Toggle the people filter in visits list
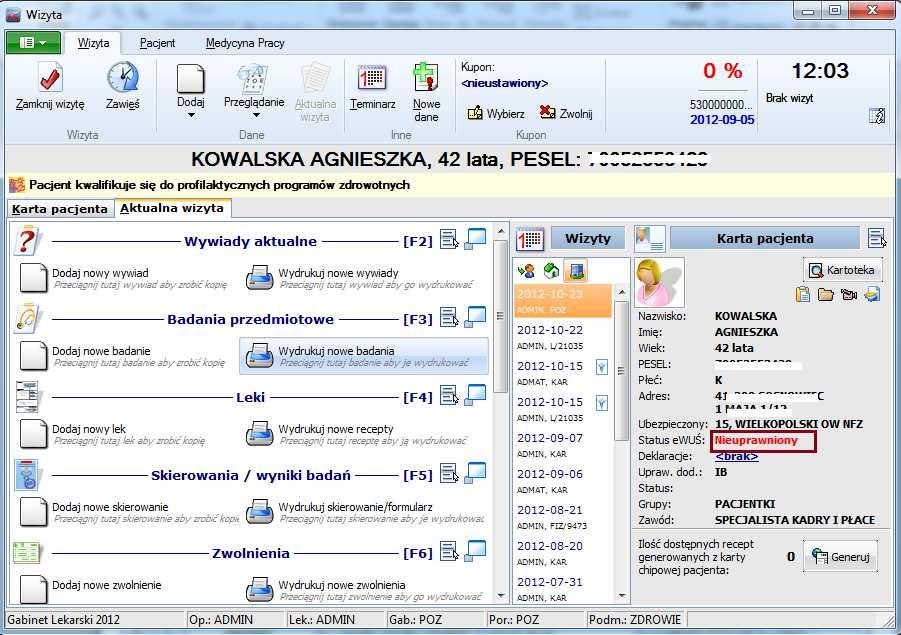The image size is (901, 635). click(526, 271)
